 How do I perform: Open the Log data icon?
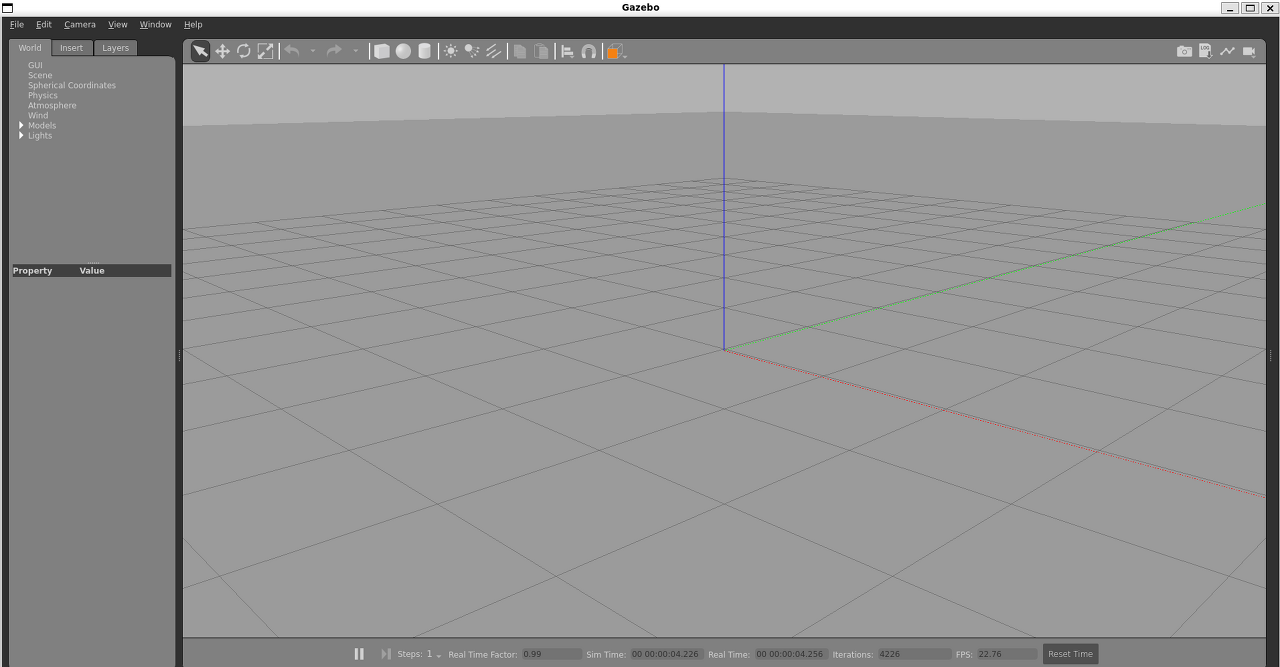tap(1205, 51)
